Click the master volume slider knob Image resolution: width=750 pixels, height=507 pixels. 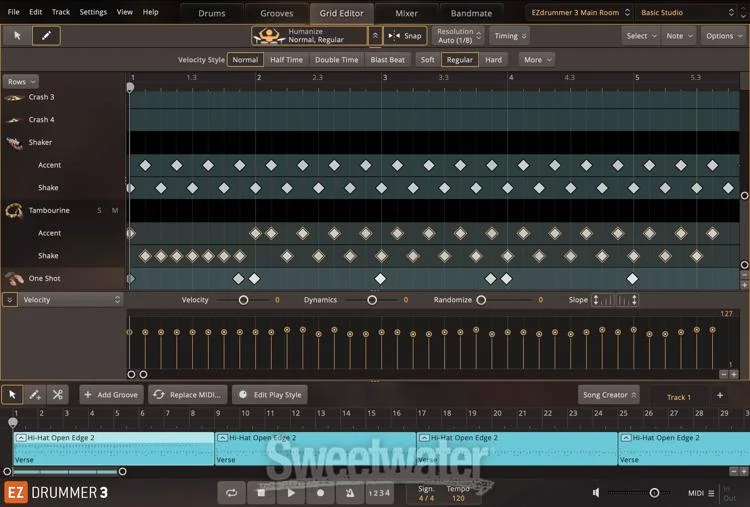[x=655, y=492]
